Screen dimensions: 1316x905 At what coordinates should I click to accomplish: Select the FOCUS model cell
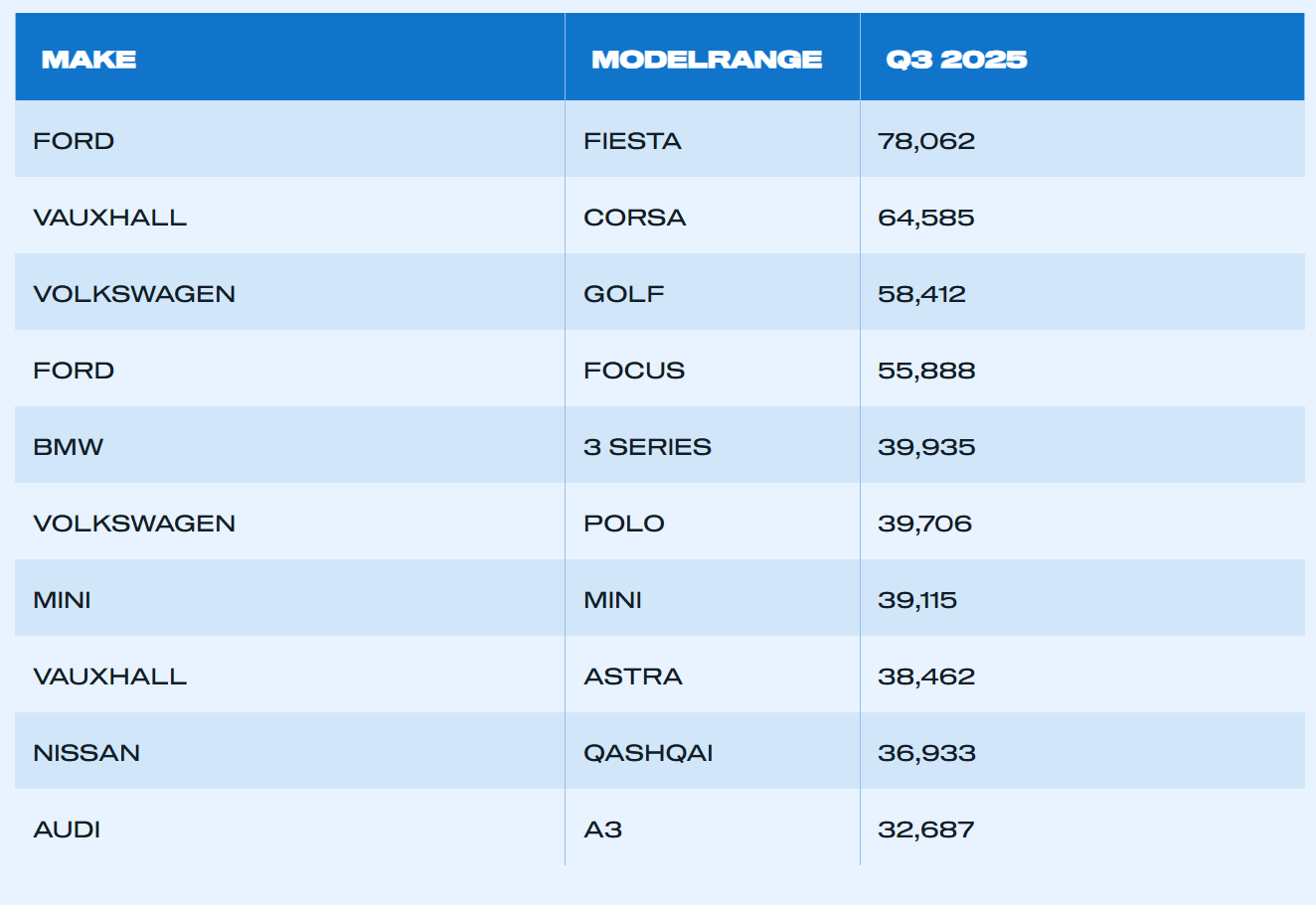(x=634, y=371)
